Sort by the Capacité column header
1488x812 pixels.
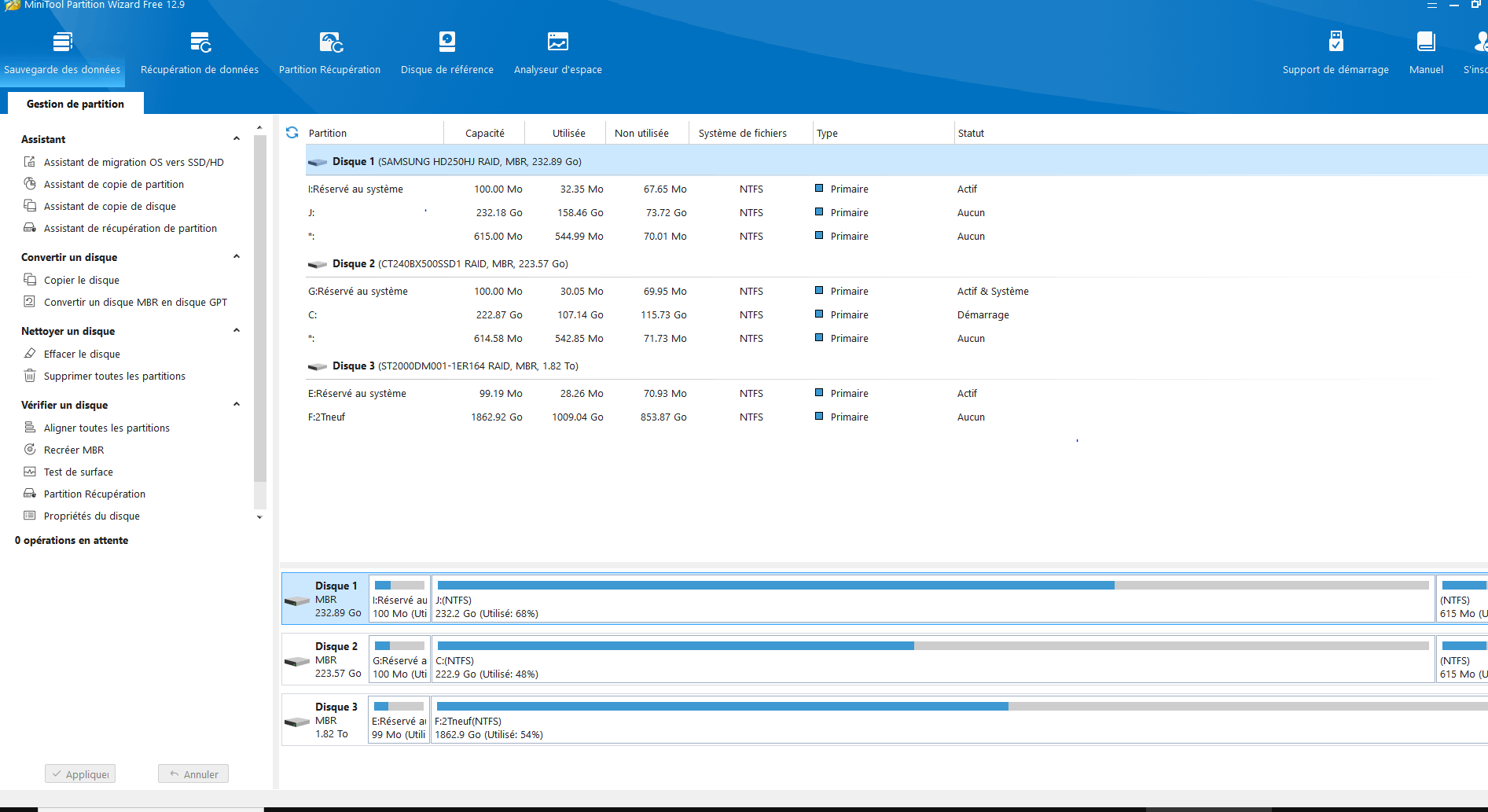point(484,133)
